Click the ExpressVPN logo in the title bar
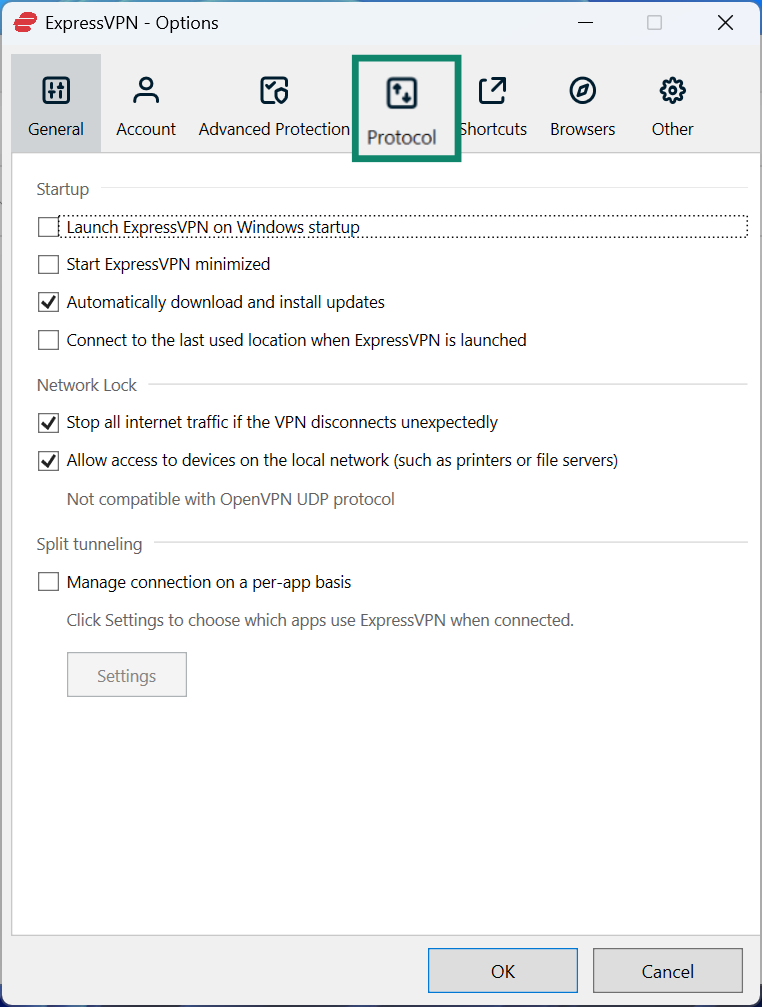770x1007 pixels. 25,22
